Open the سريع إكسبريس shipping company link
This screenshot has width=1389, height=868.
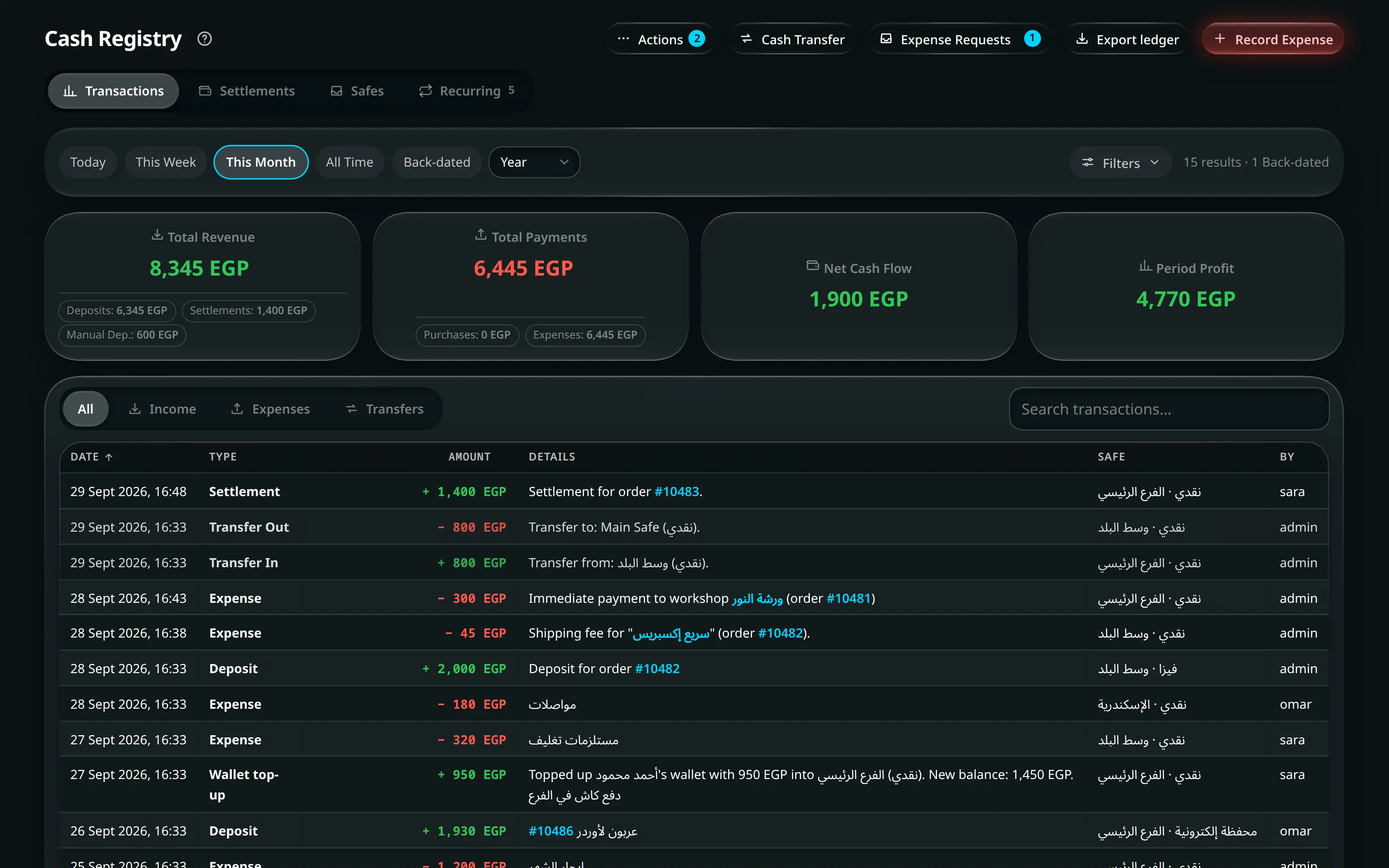click(x=671, y=634)
